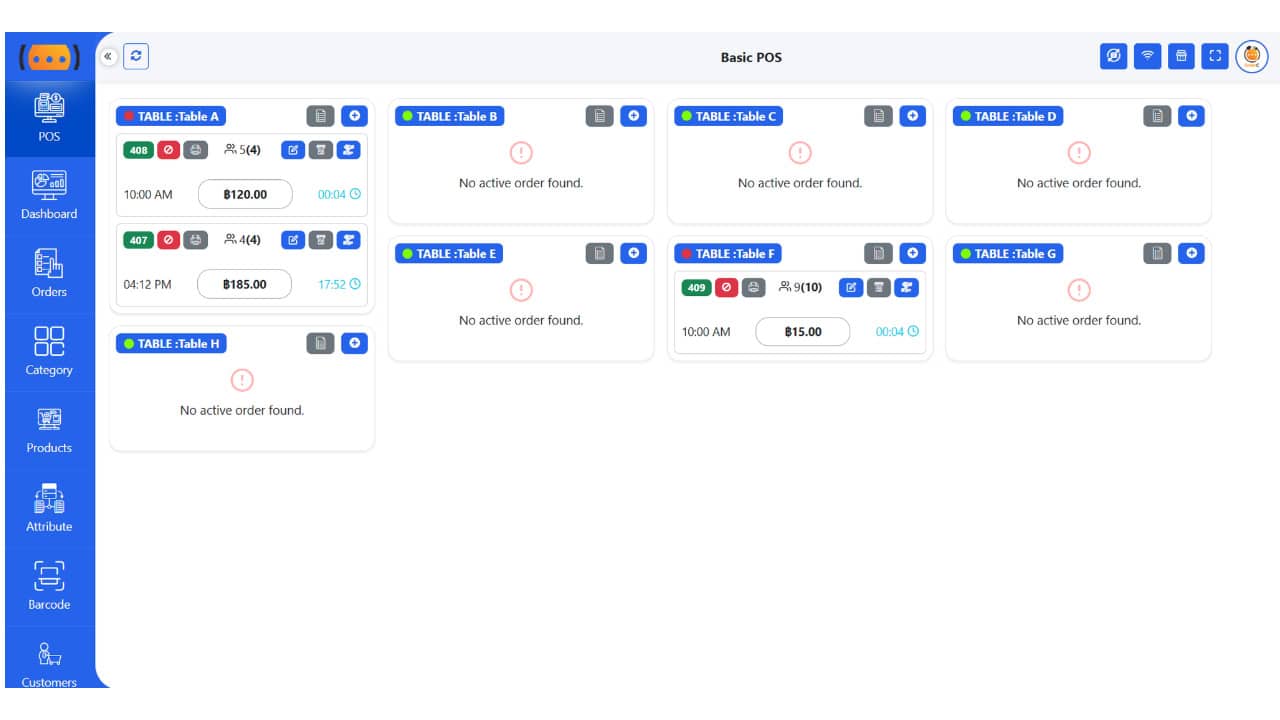Screen dimensions: 1280x720
Task: Open order list for Table D
Action: (1157, 116)
